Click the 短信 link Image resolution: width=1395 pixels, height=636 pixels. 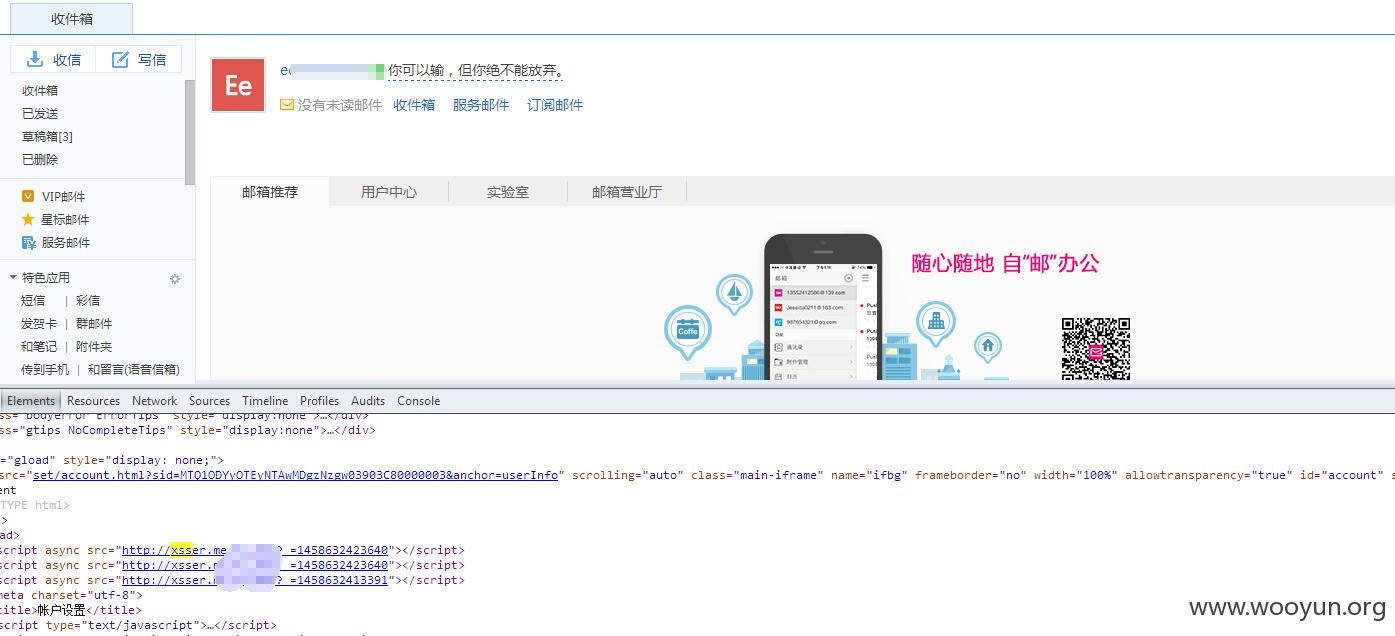click(33, 300)
